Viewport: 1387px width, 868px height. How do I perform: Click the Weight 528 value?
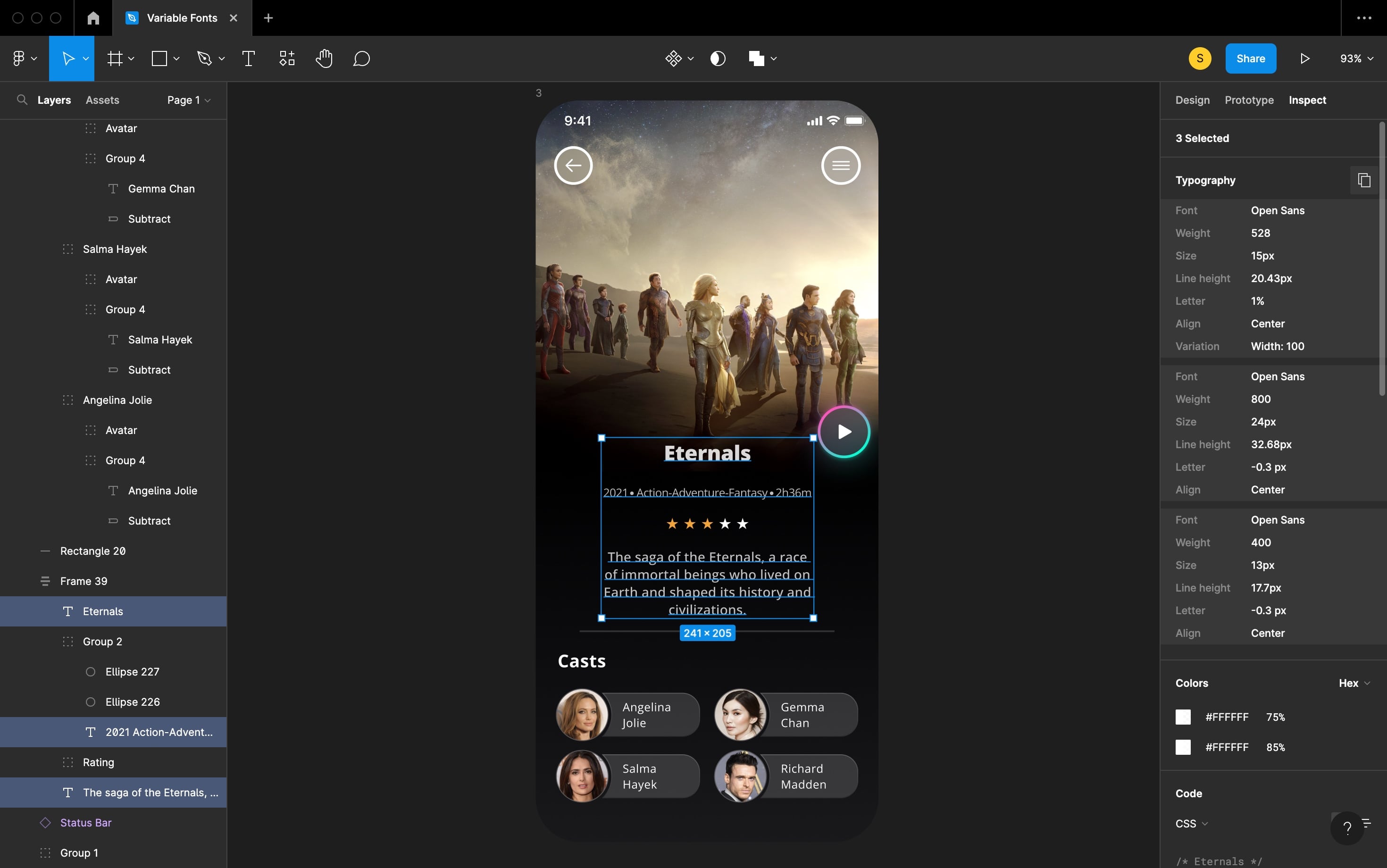click(1260, 233)
